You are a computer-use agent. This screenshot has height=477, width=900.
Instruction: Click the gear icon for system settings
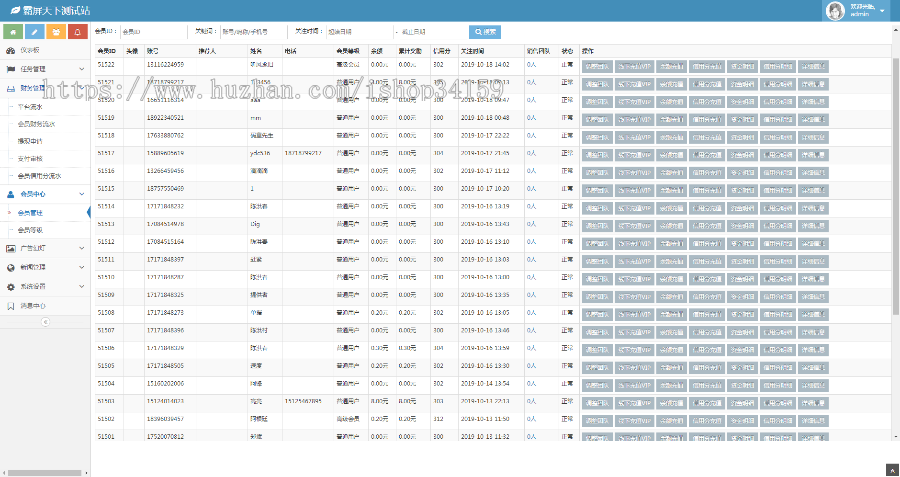(10, 286)
